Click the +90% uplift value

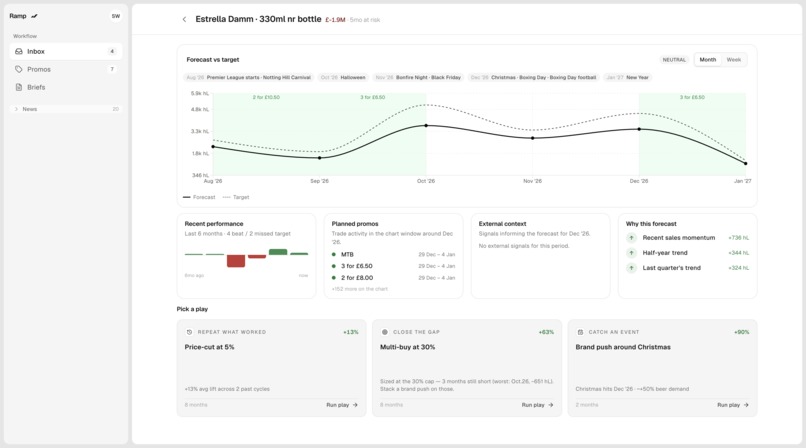[742, 332]
